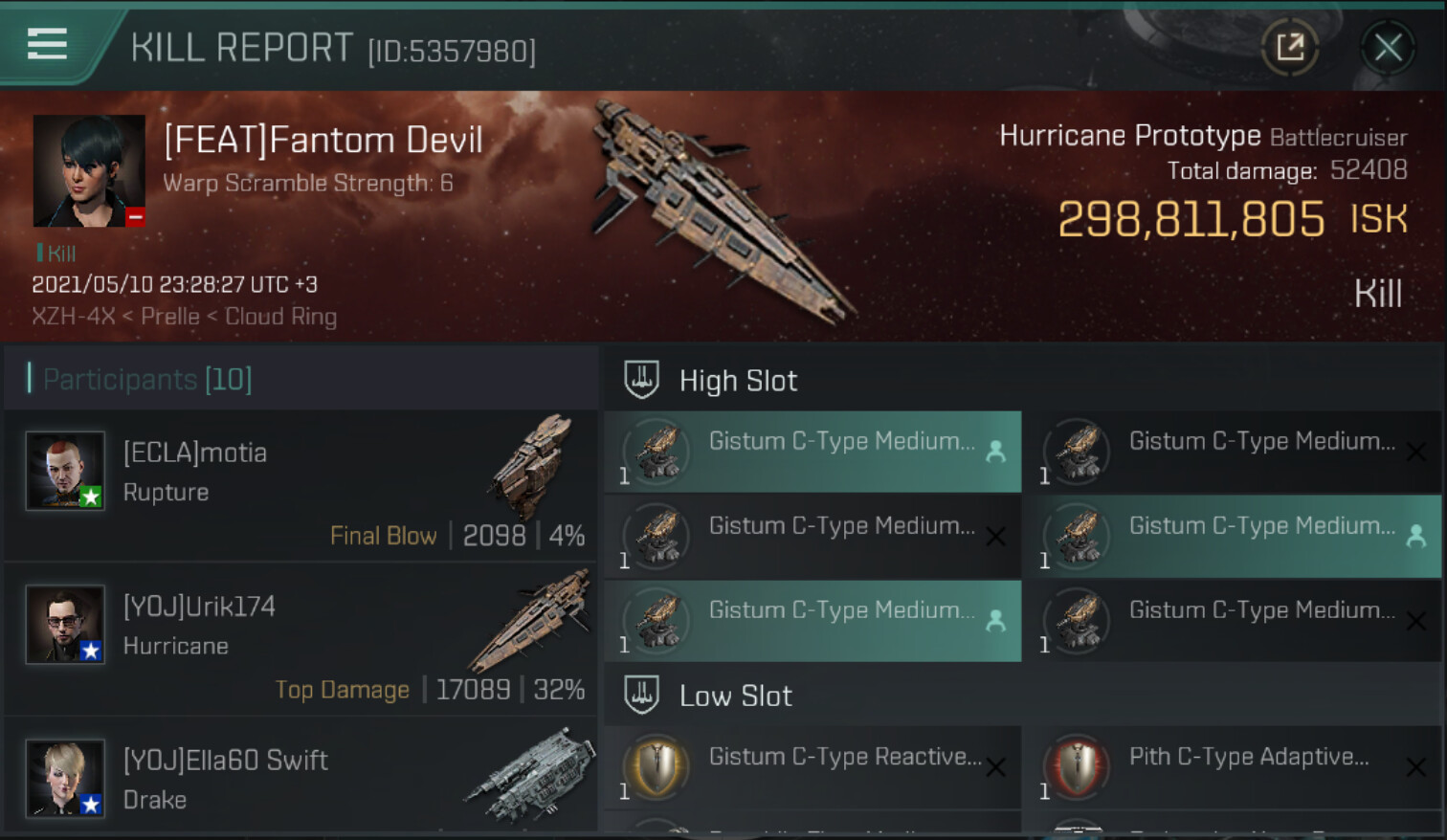Click the Prelle constellation link
Screen dimensions: 1447x840
point(170,317)
